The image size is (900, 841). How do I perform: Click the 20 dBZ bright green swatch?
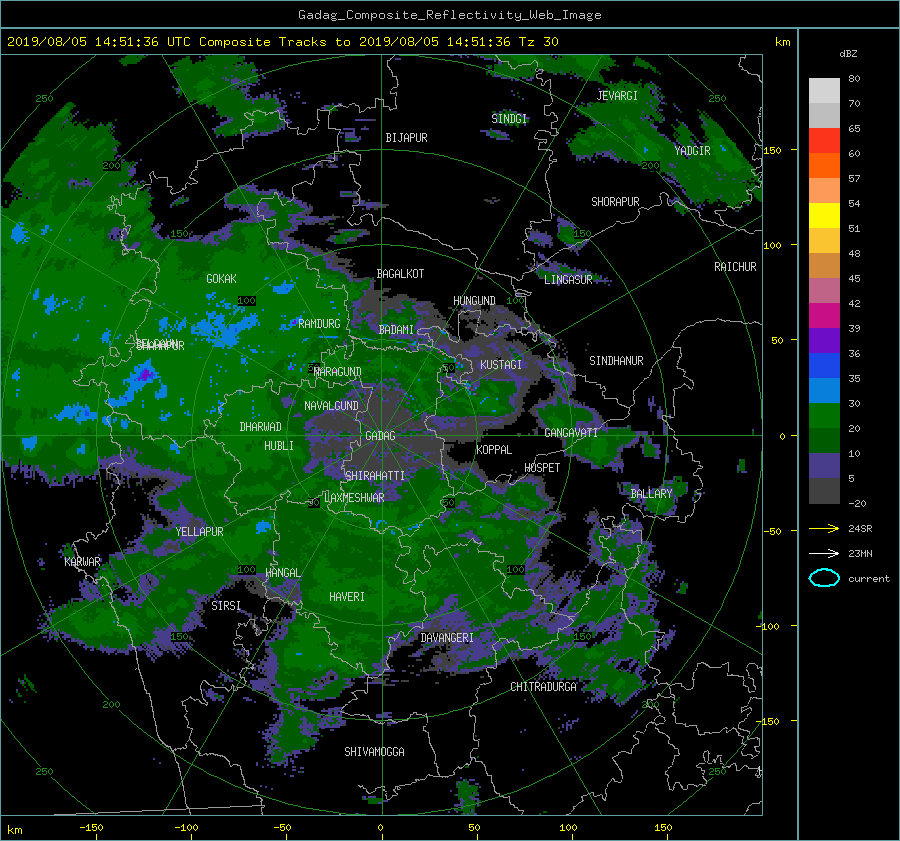(824, 416)
